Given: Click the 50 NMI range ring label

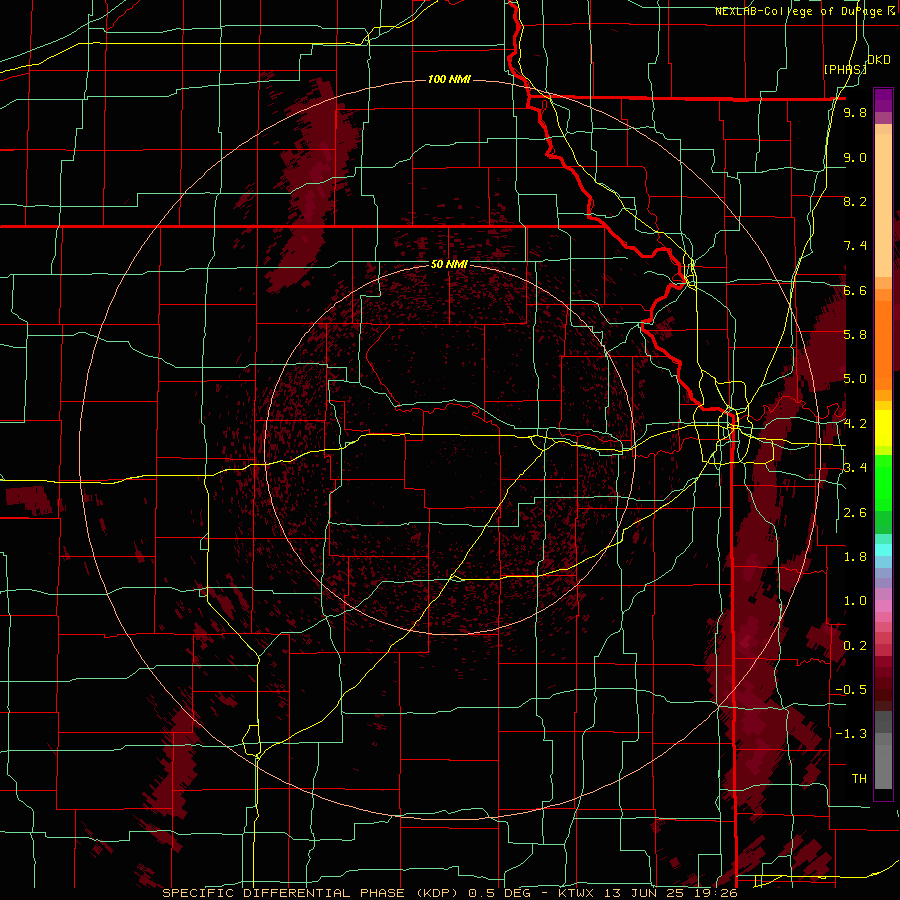Looking at the screenshot, I should [449, 264].
